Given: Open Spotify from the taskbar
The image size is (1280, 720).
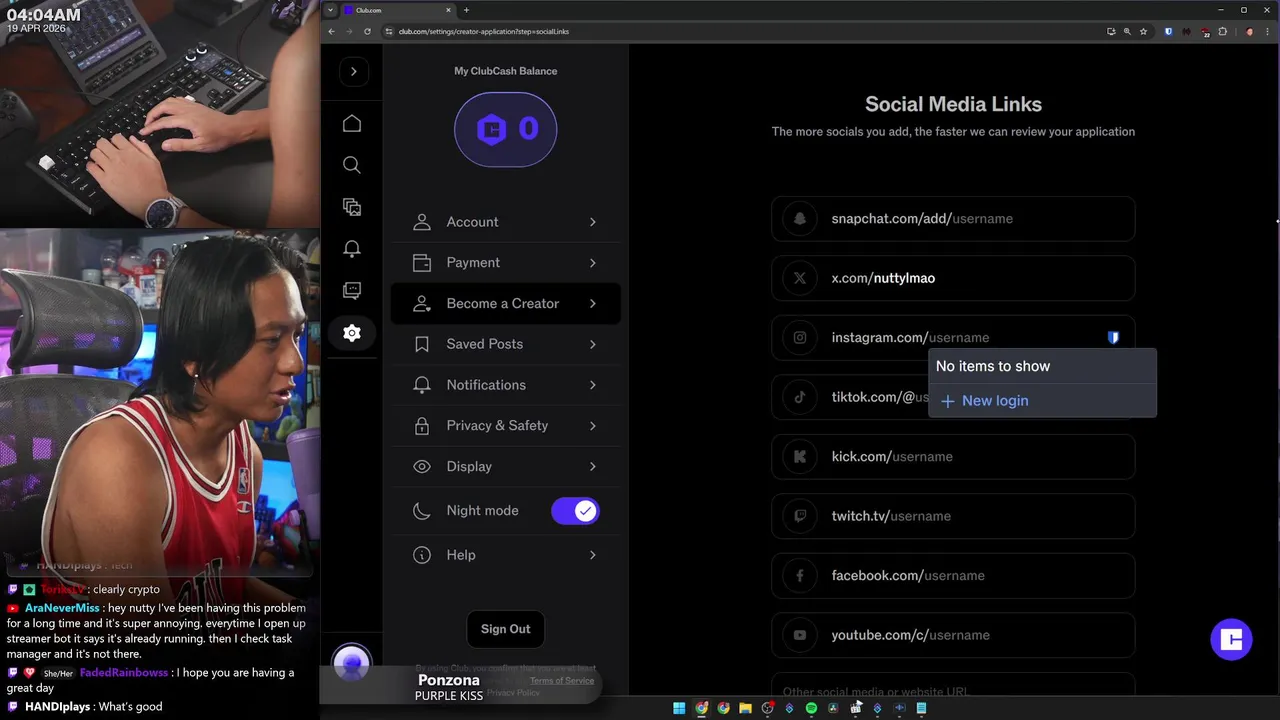Looking at the screenshot, I should click(x=811, y=708).
